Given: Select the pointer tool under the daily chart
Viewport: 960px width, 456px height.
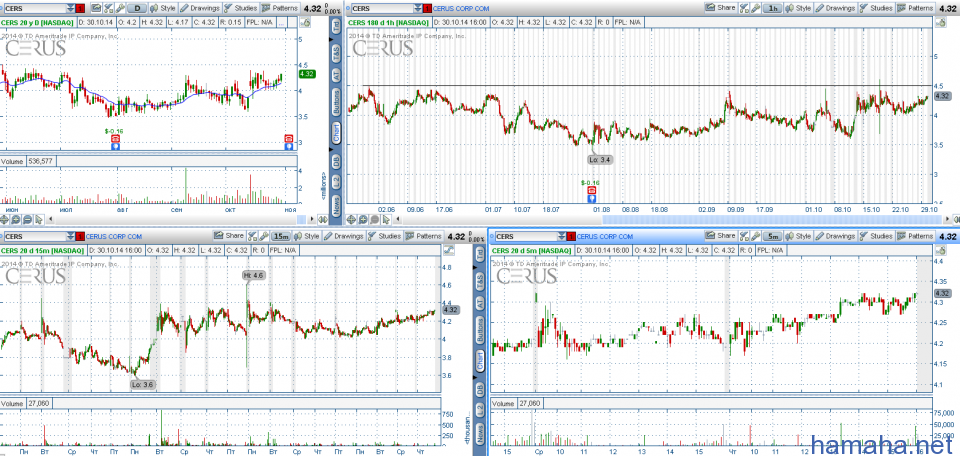Looking at the screenshot, I should pyautogui.click(x=39, y=219).
